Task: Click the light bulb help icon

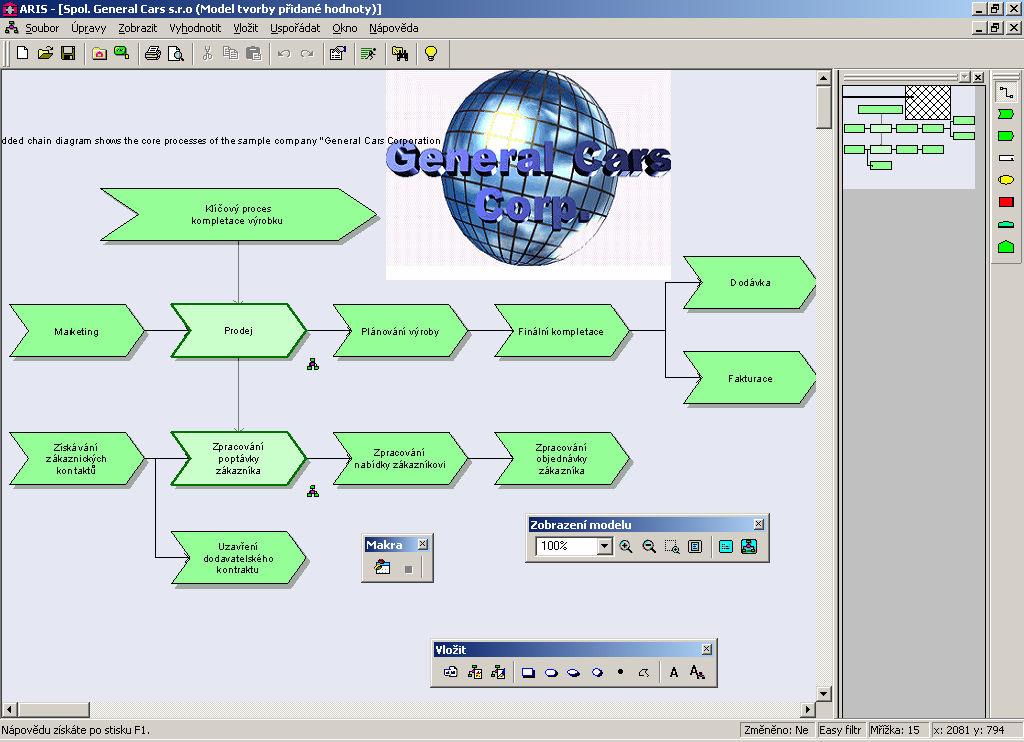Action: [430, 54]
